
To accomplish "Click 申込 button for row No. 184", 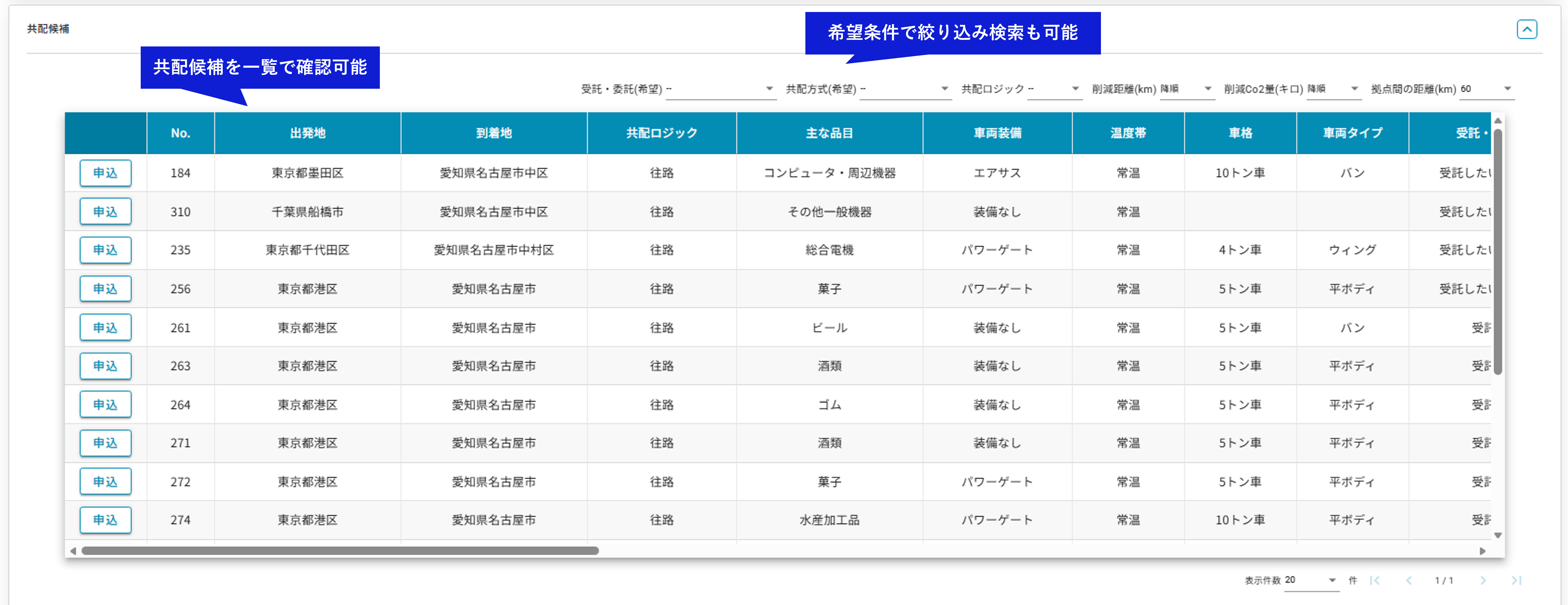I will click(105, 173).
